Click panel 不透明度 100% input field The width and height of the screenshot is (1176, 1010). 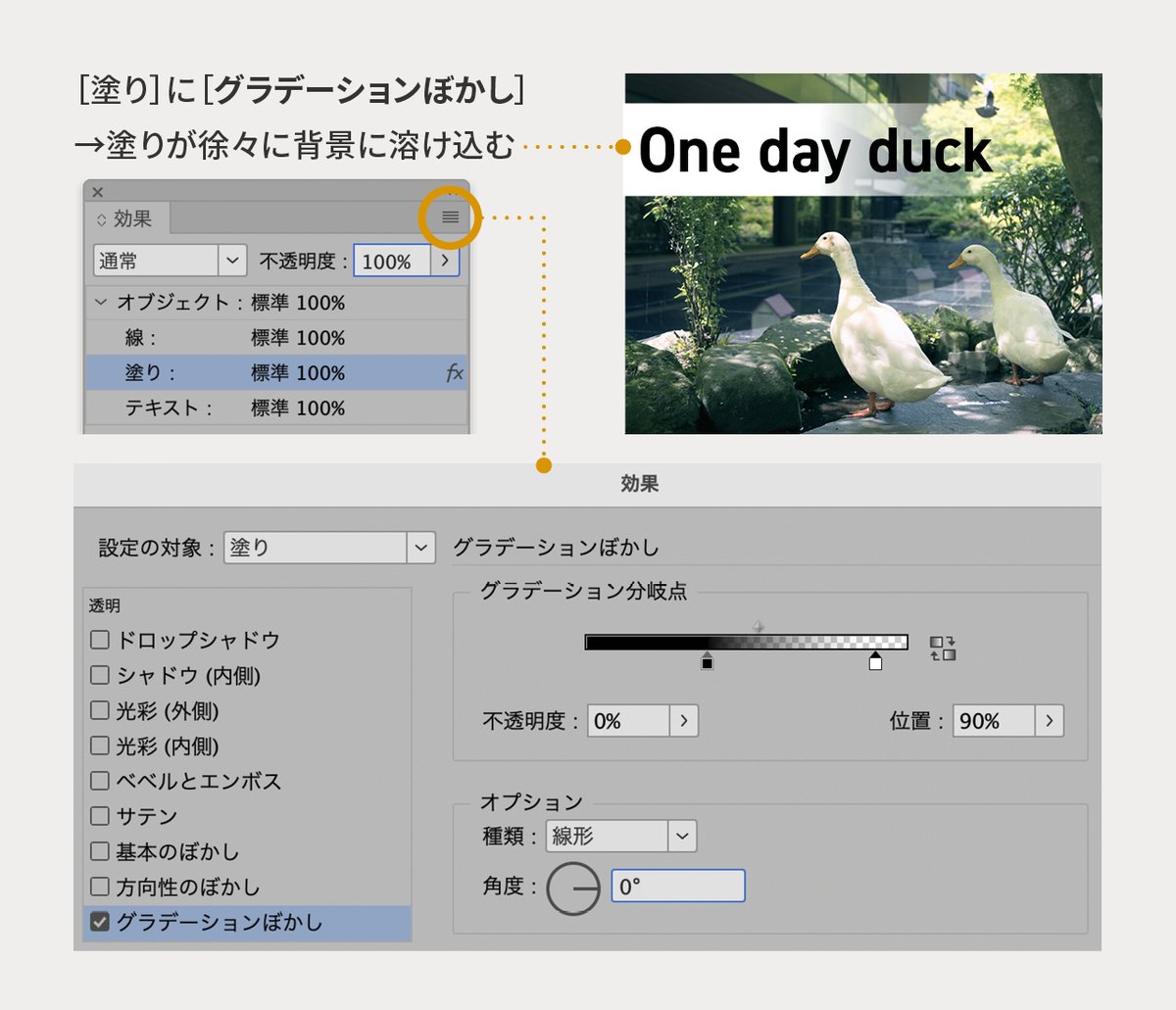click(392, 262)
